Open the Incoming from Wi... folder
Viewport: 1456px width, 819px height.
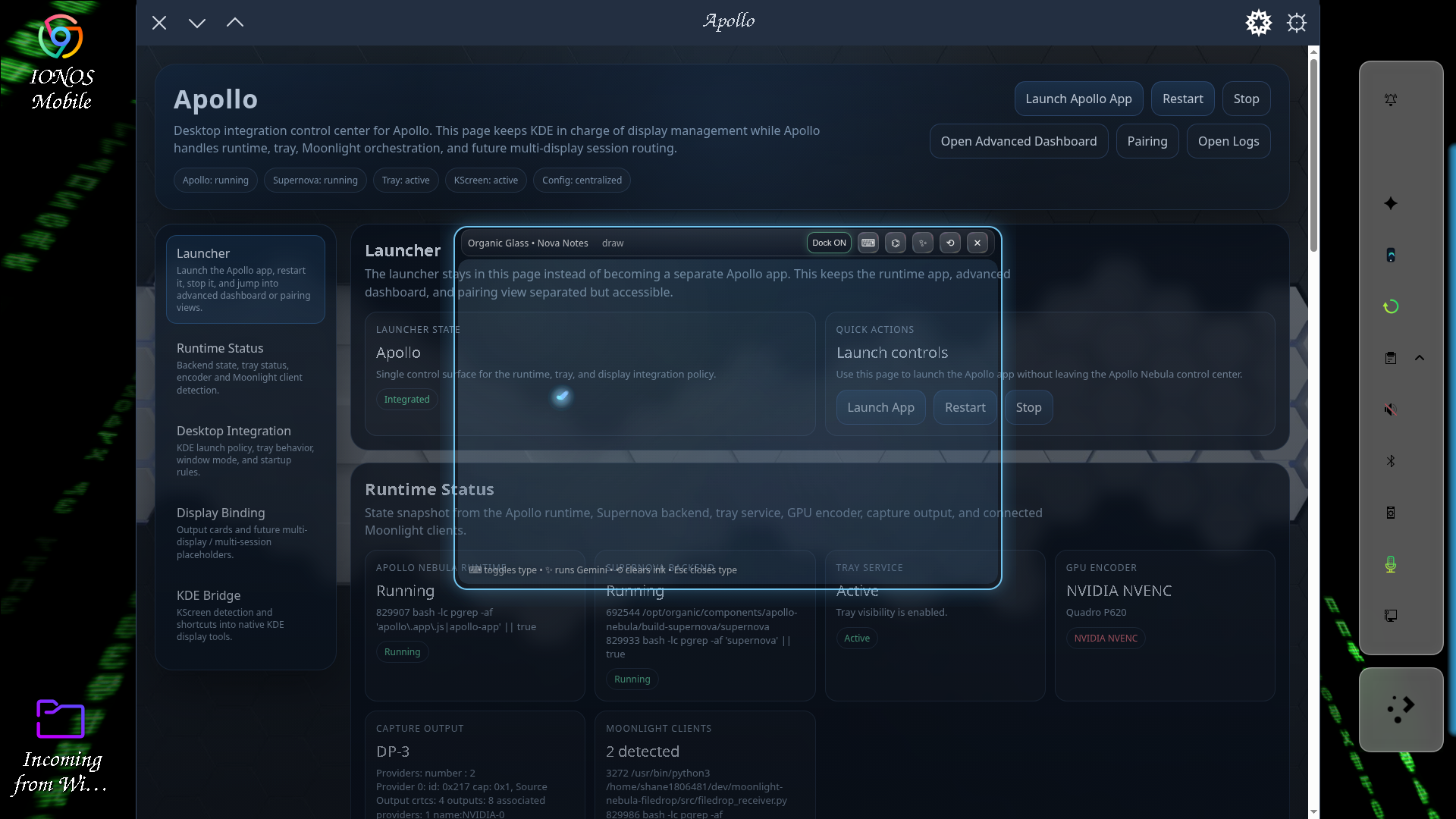[61, 746]
